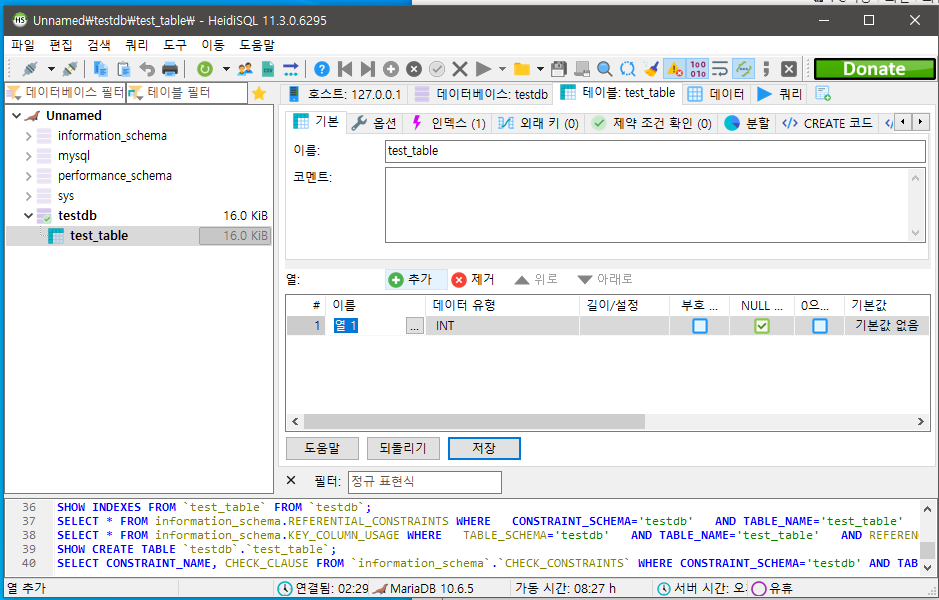Image resolution: width=939 pixels, height=600 pixels.
Task: Delete row with round x icon
Action: tap(414, 69)
